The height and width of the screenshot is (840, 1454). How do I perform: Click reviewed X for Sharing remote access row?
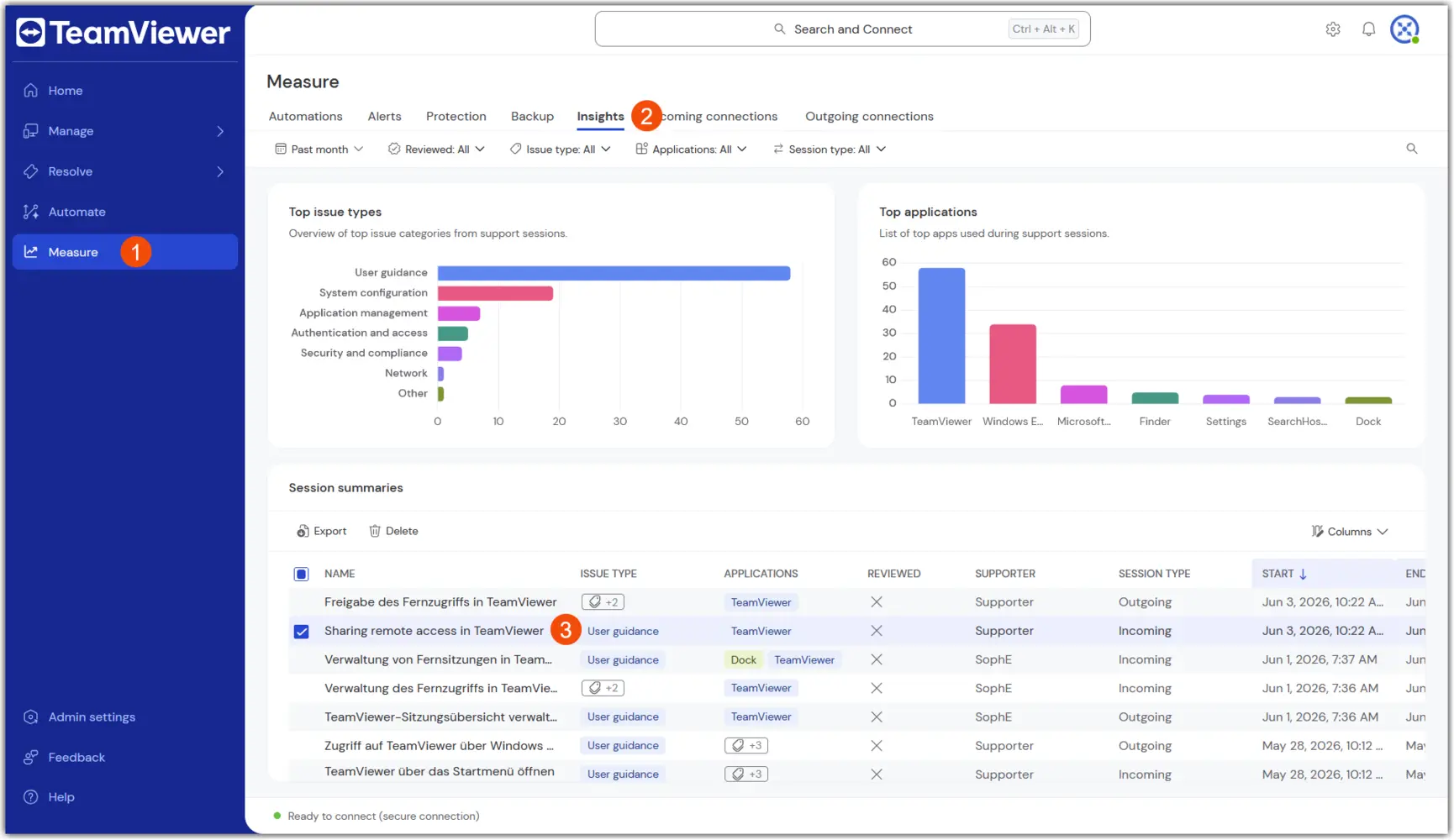pyautogui.click(x=877, y=631)
